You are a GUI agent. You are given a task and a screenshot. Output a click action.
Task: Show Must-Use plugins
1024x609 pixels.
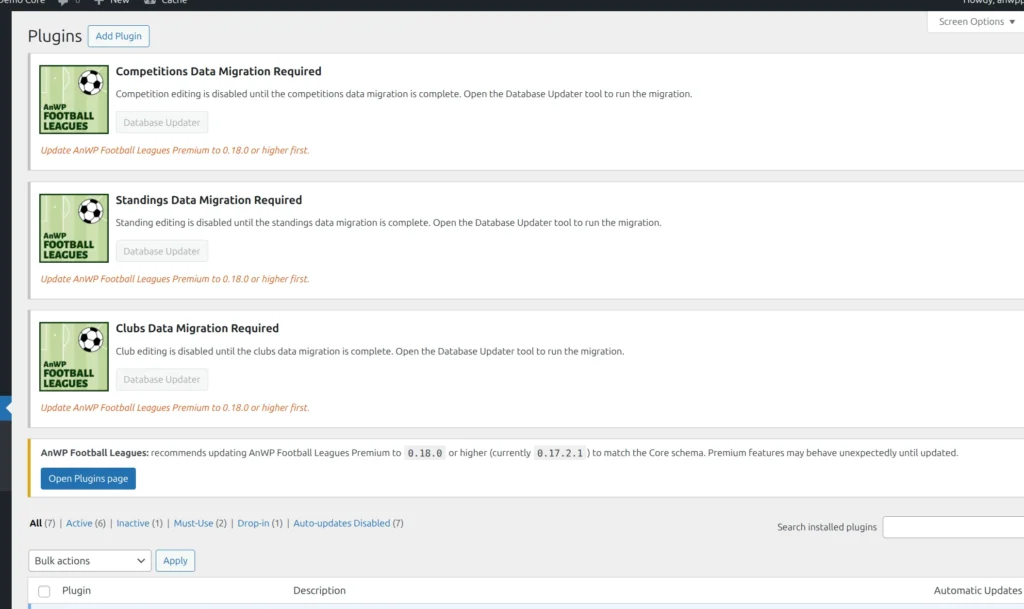pyautogui.click(x=193, y=523)
